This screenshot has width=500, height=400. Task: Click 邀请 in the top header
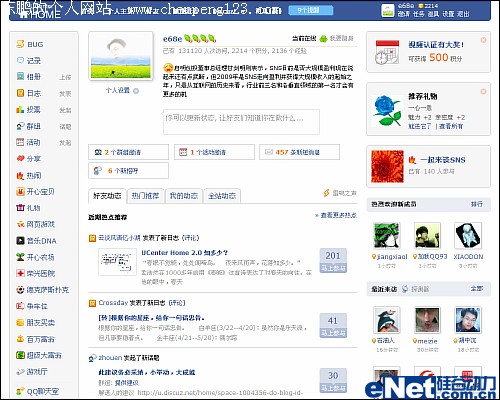click(403, 14)
